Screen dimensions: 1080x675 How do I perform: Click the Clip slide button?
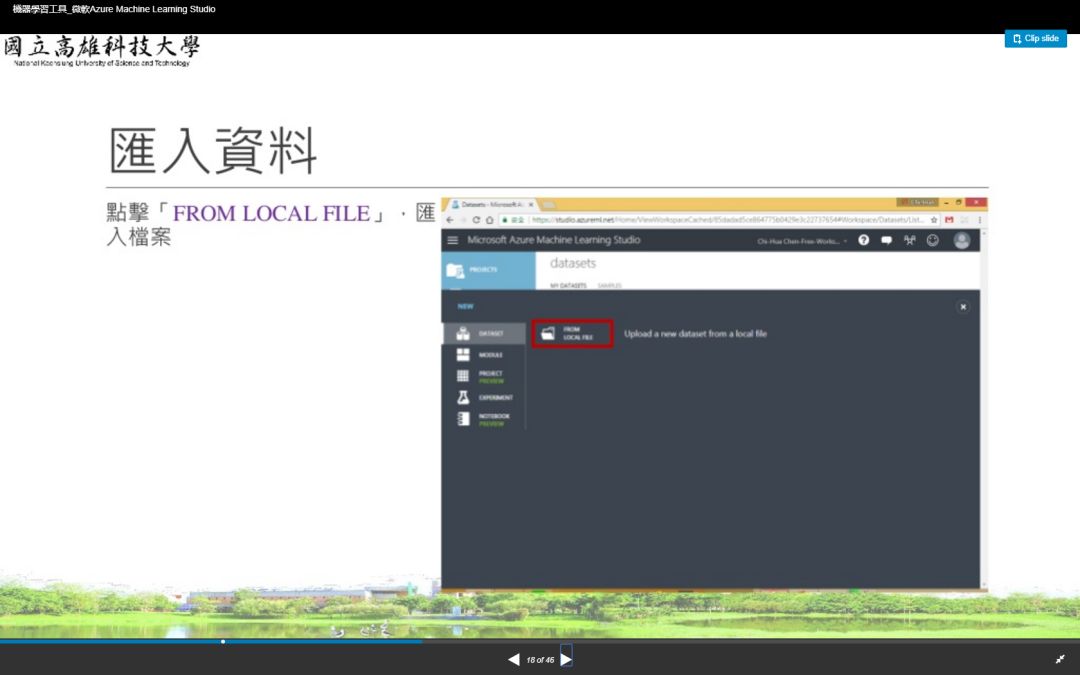point(1035,39)
